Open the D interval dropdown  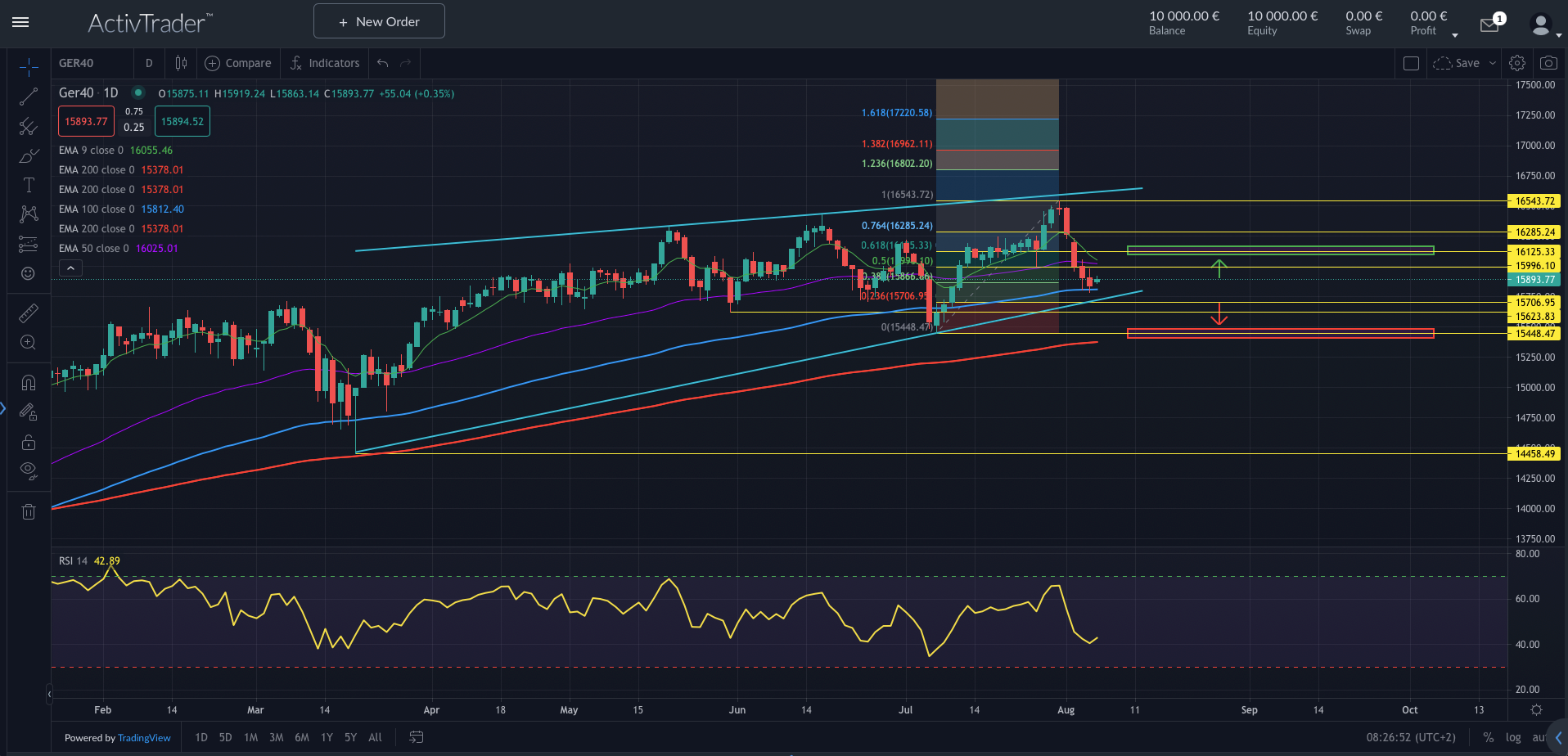point(148,62)
